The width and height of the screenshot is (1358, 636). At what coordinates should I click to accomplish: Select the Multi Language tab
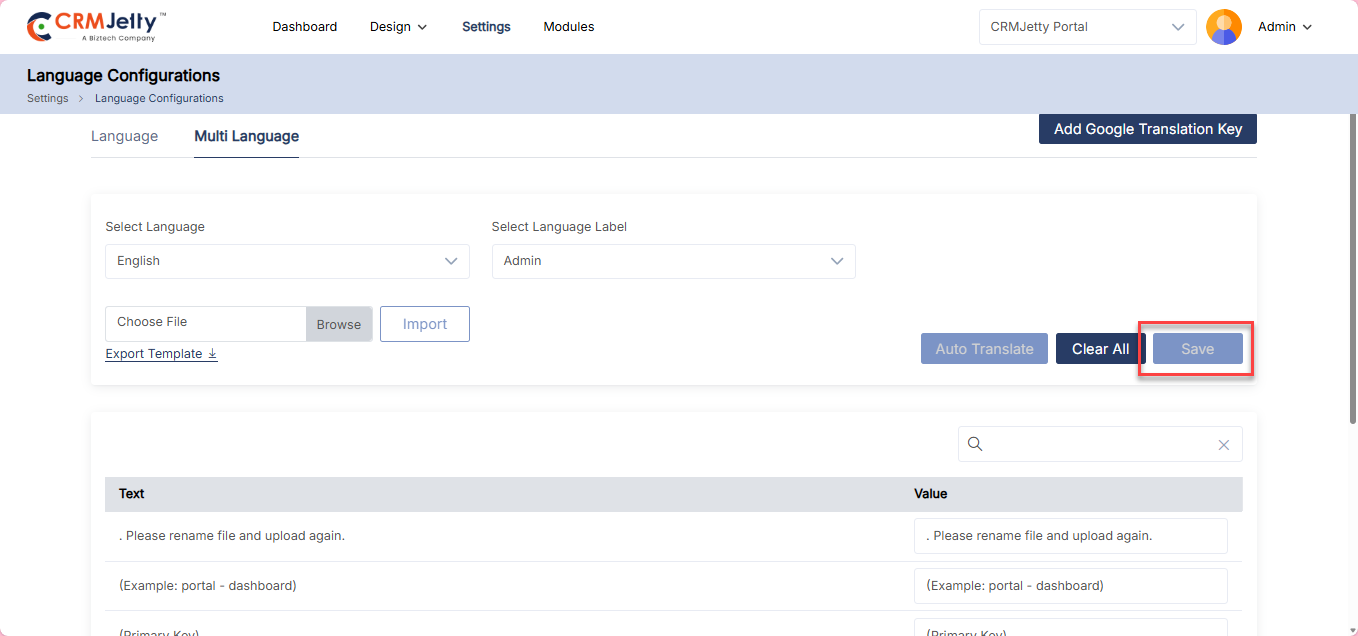point(246,136)
